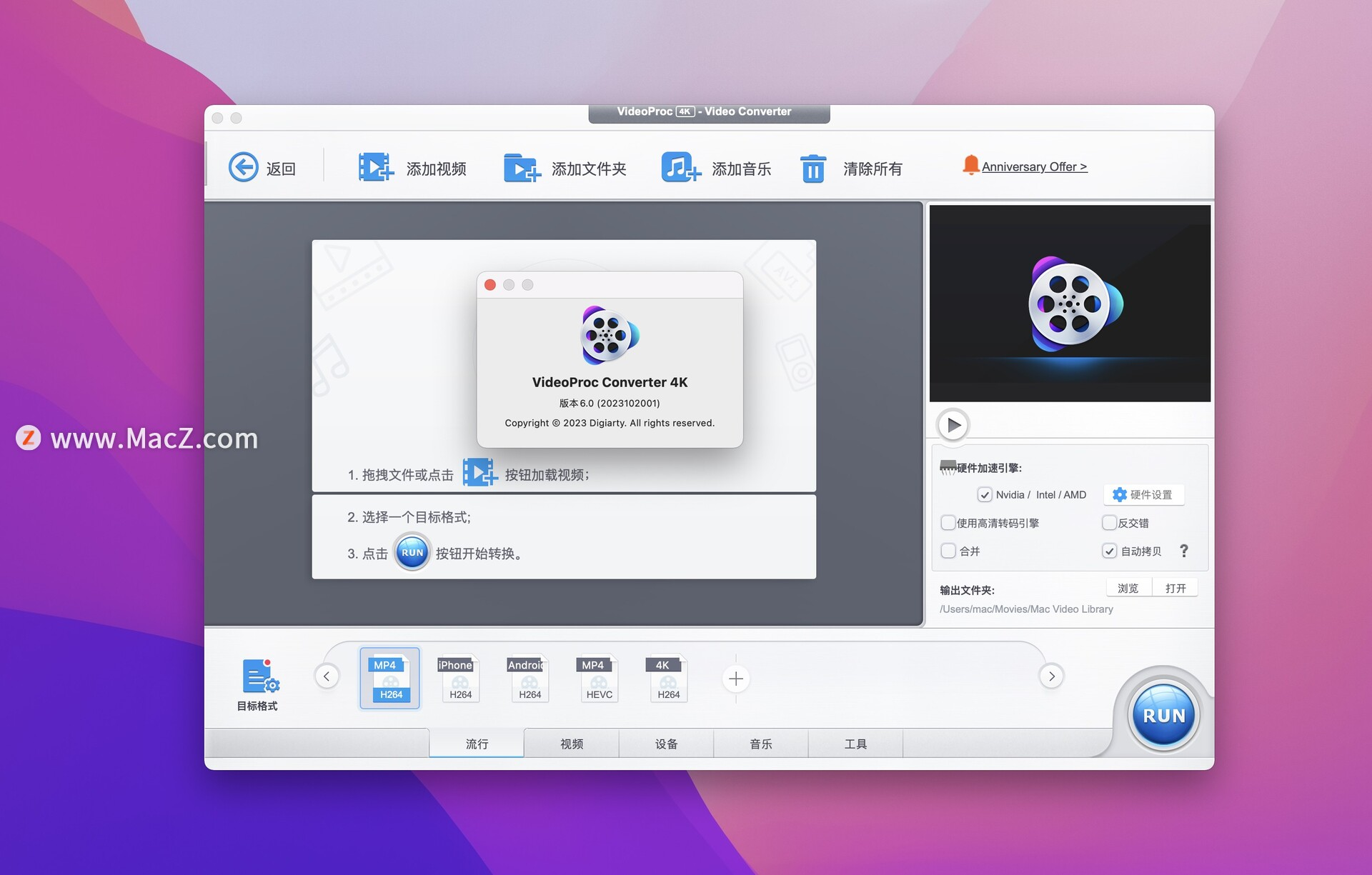This screenshot has height=875, width=1372.
Task: Switch to the 音乐 music tab
Action: point(761,744)
